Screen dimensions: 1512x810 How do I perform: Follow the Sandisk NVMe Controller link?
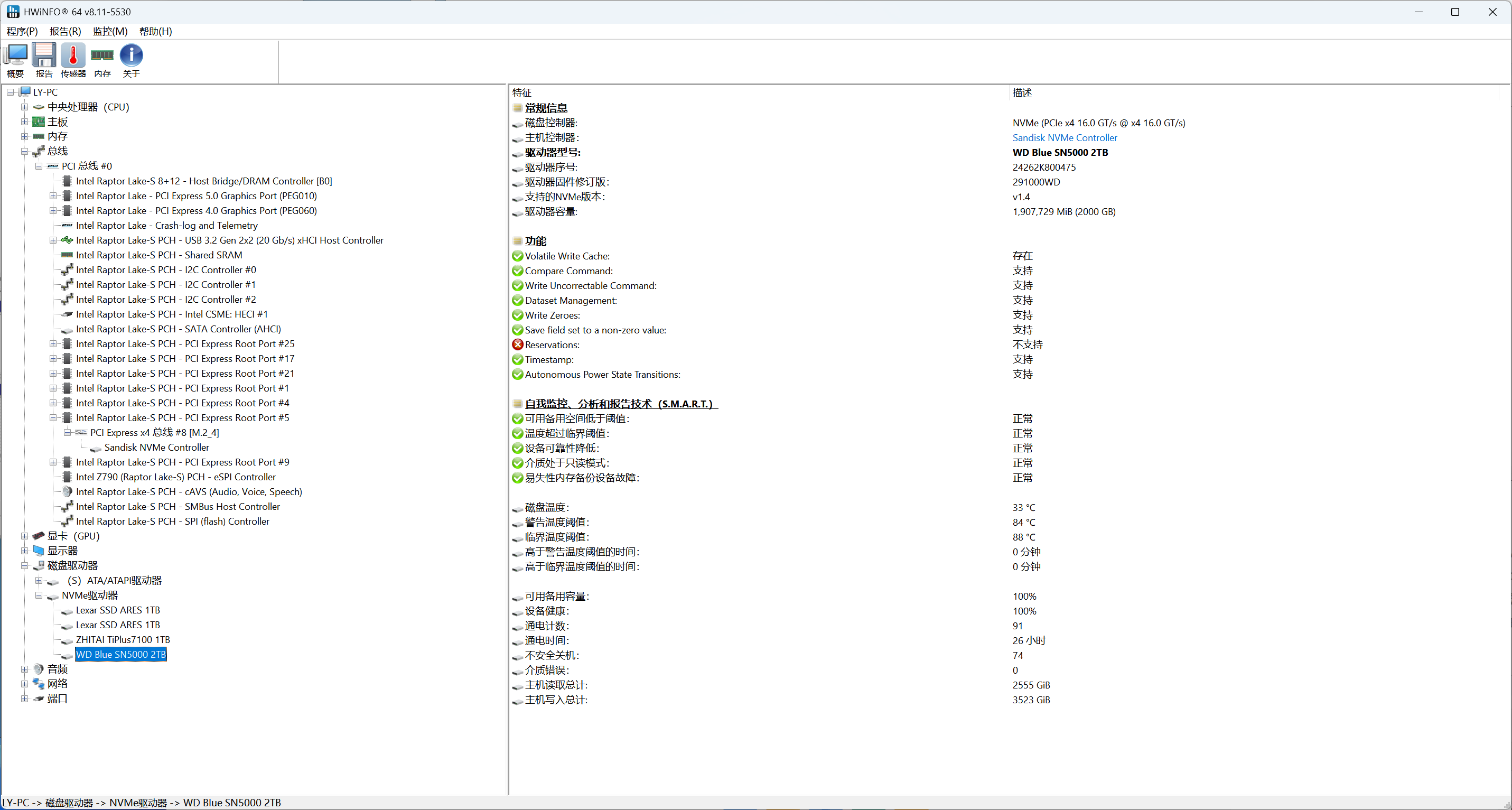(x=1065, y=137)
